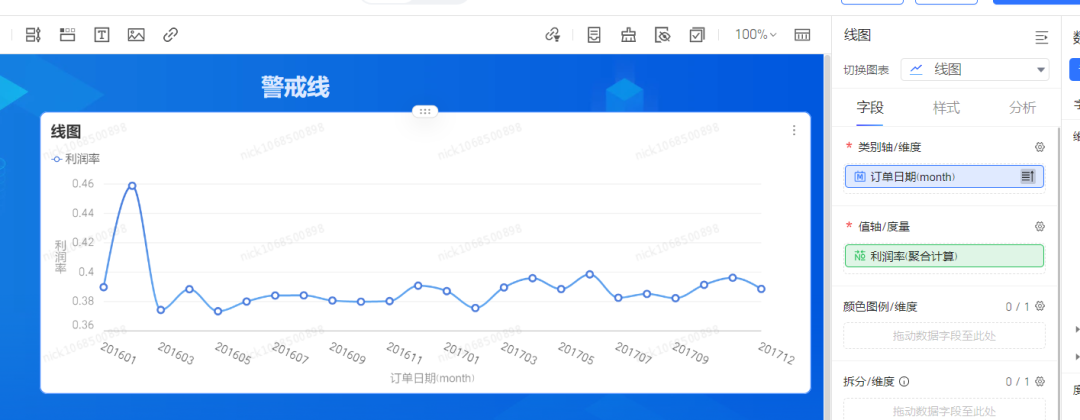Image resolution: width=1080 pixels, height=420 pixels.
Task: Click the ruler layout icon in toolbar
Action: point(802,35)
